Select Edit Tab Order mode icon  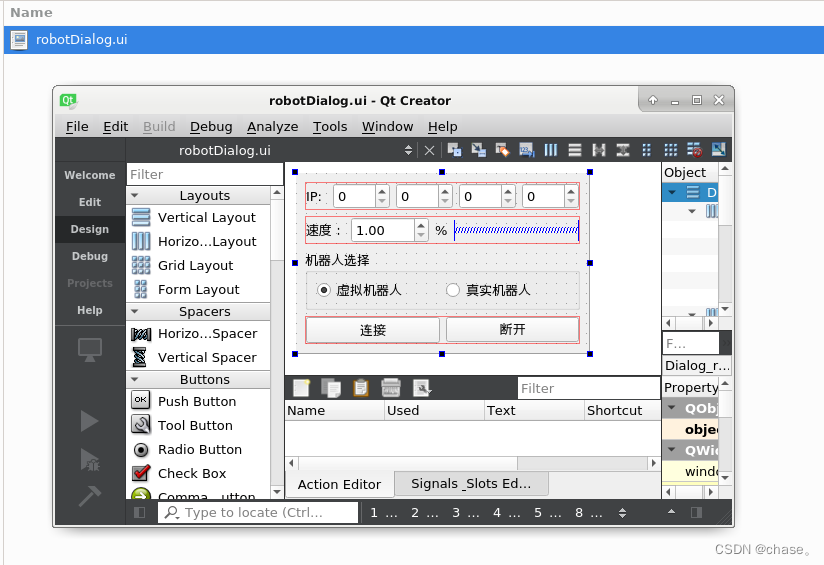[527, 150]
